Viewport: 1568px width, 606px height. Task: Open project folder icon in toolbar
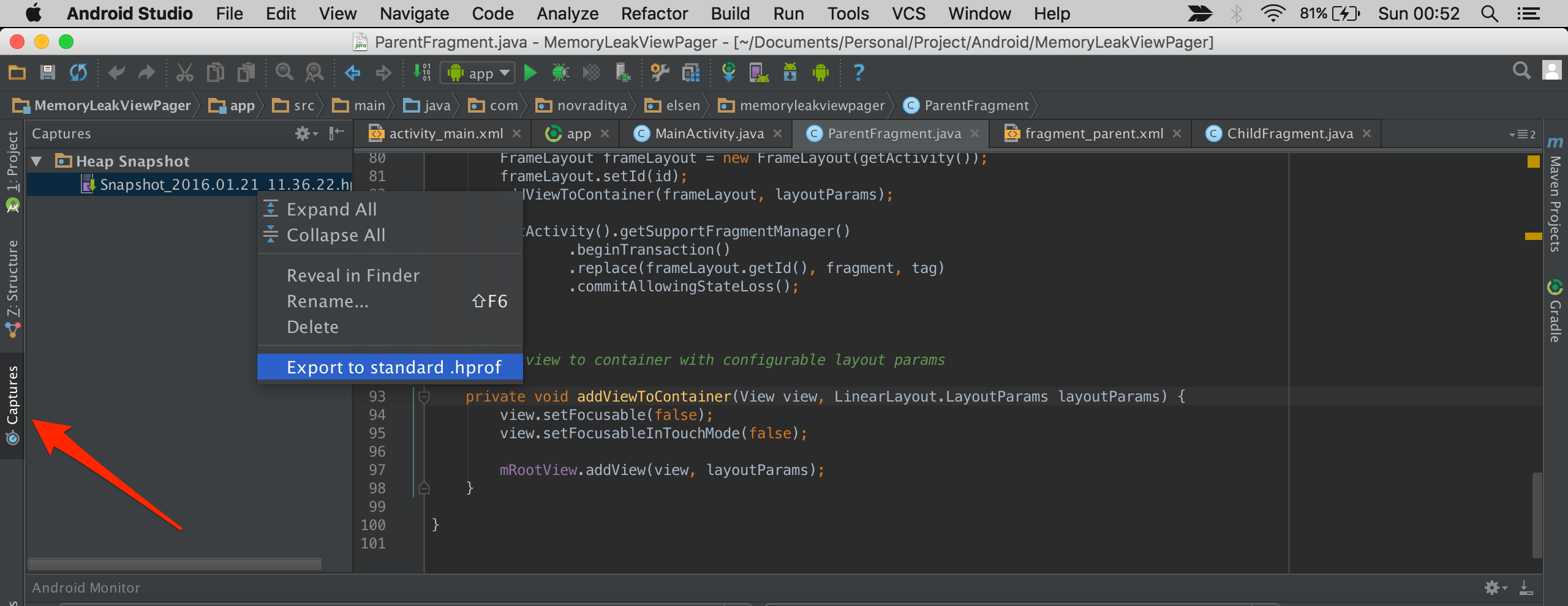(x=17, y=73)
